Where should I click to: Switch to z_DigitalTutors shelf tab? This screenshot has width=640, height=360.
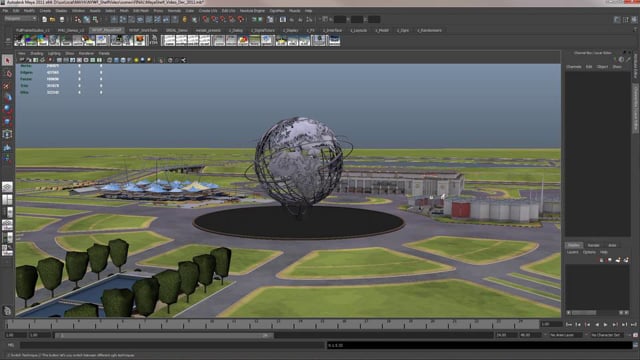[x=263, y=30]
